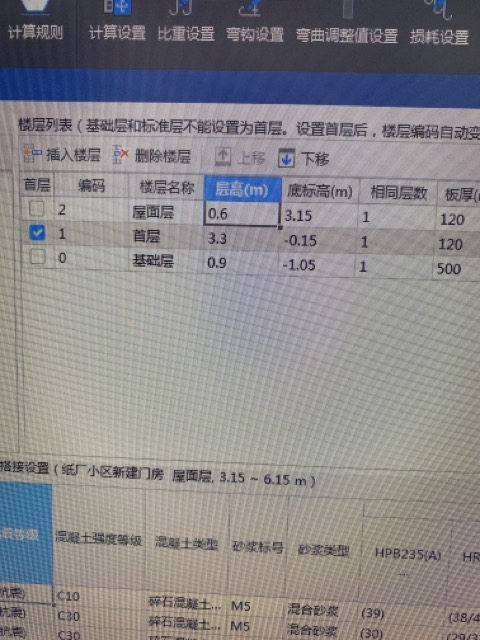
Task: Click 上移 move-up button
Action: pyautogui.click(x=240, y=157)
